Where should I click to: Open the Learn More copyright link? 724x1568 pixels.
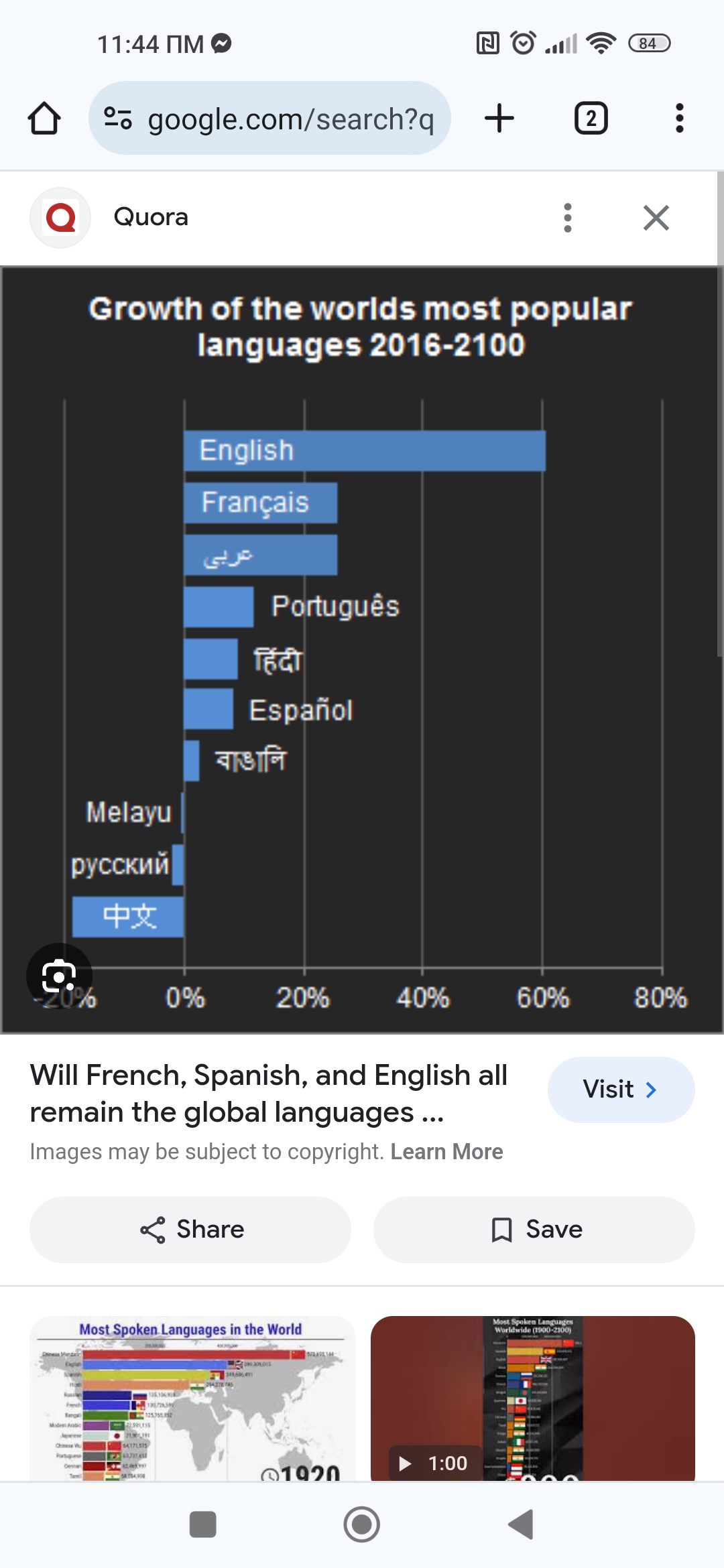(446, 1151)
